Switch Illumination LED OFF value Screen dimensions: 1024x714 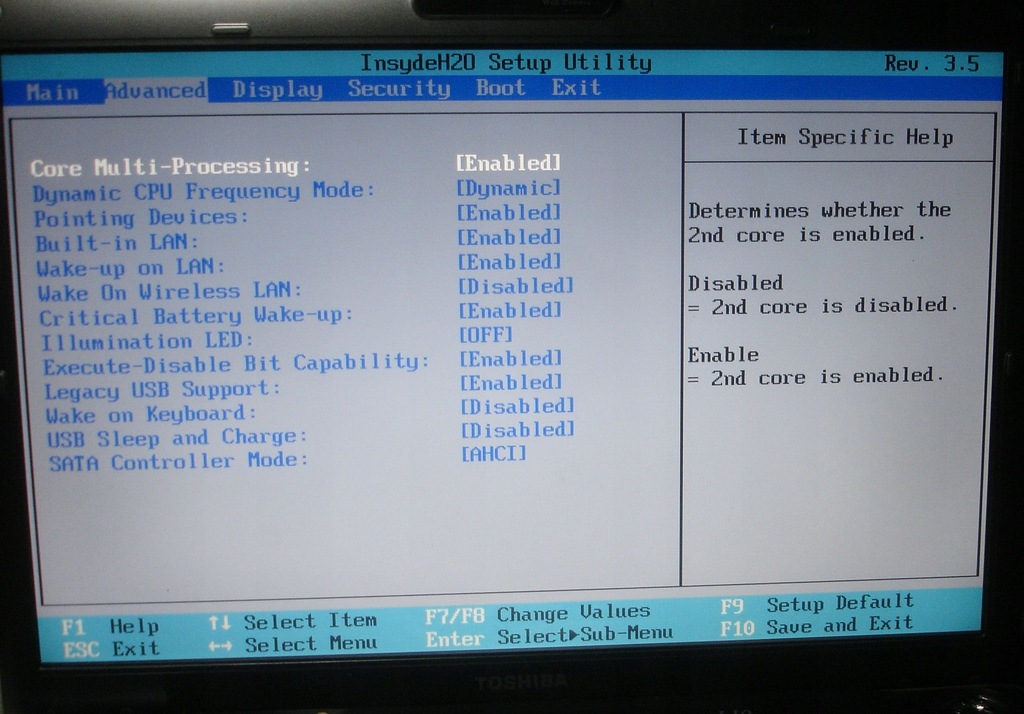pos(486,334)
